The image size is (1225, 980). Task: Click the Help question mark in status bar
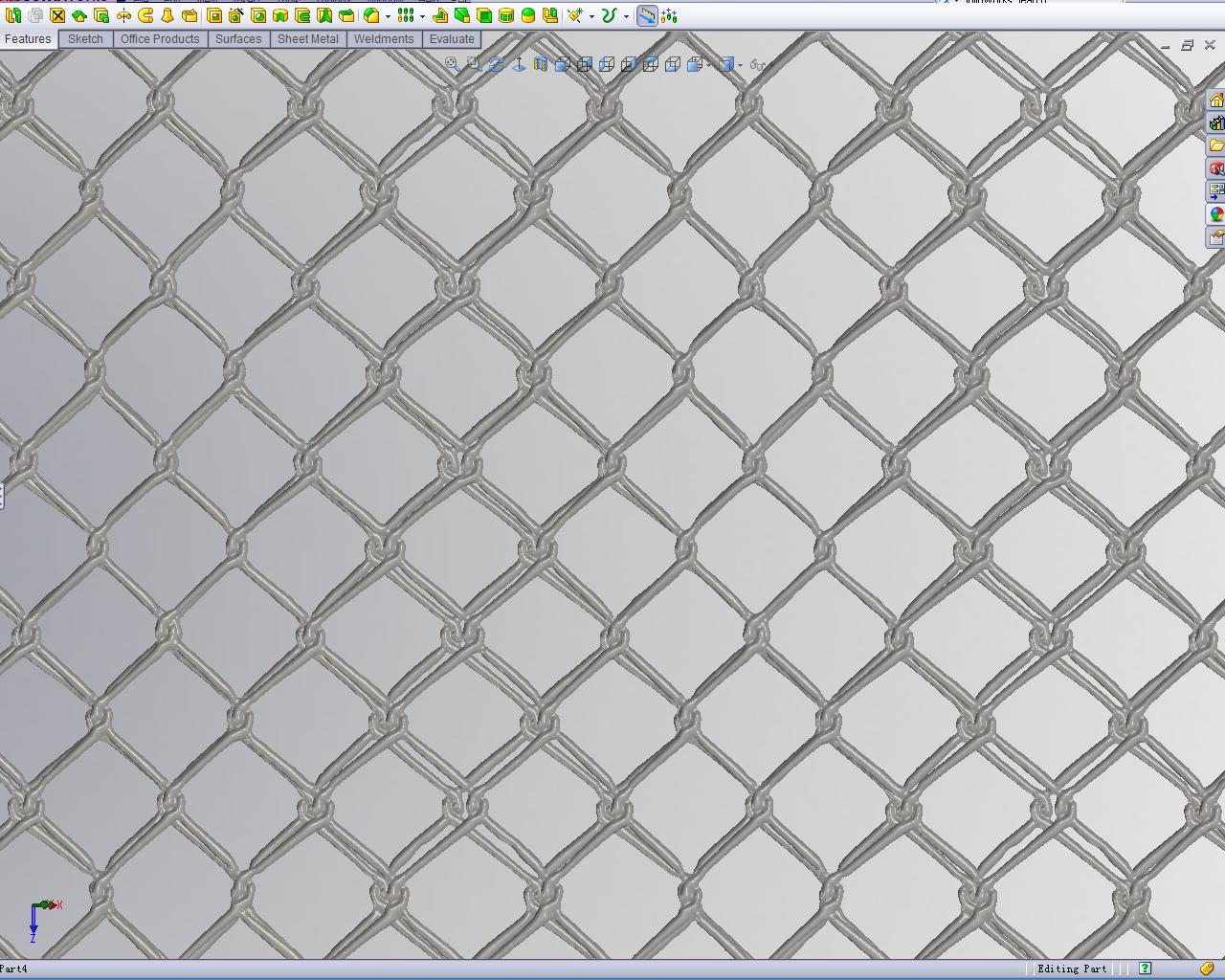(1145, 969)
